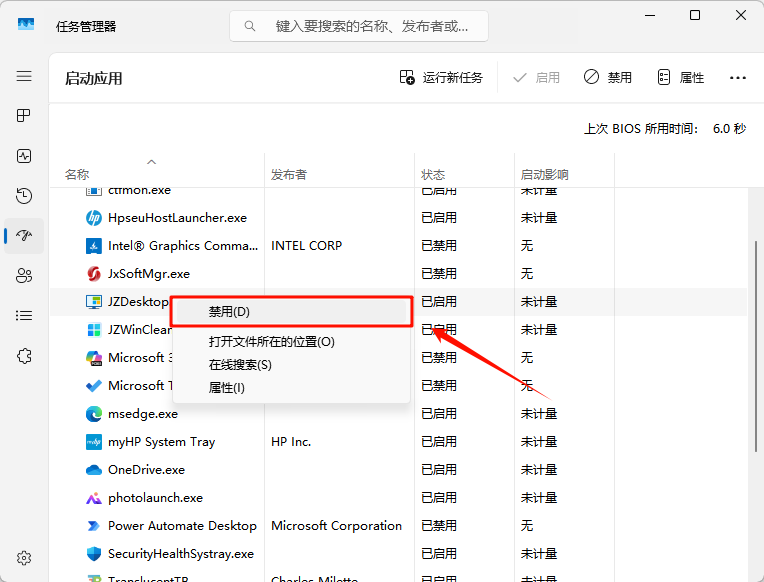
Task: Click JZWinClear app icon
Action: pos(94,330)
